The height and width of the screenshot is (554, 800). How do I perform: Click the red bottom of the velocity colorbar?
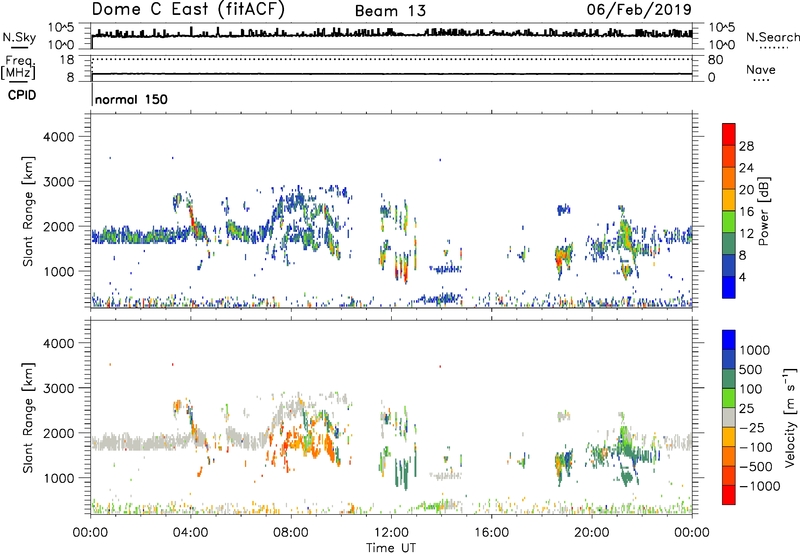(x=729, y=495)
